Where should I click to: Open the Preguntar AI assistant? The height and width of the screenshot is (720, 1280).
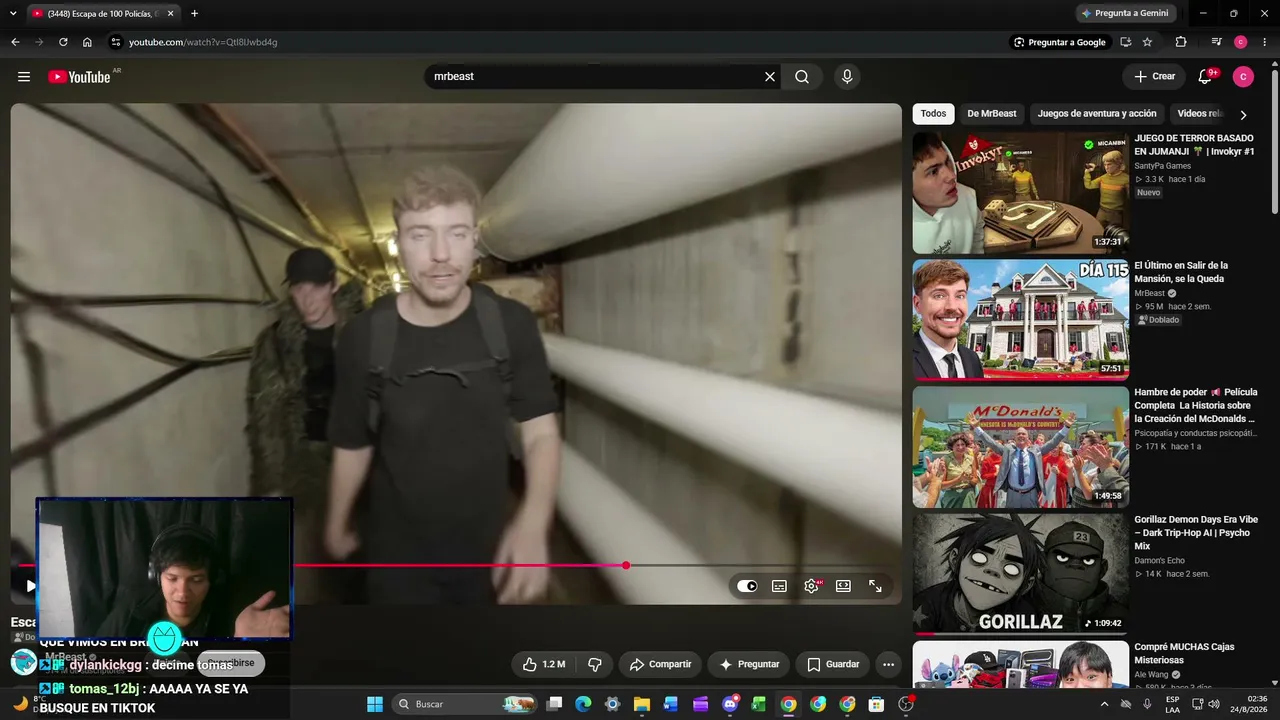coord(749,664)
